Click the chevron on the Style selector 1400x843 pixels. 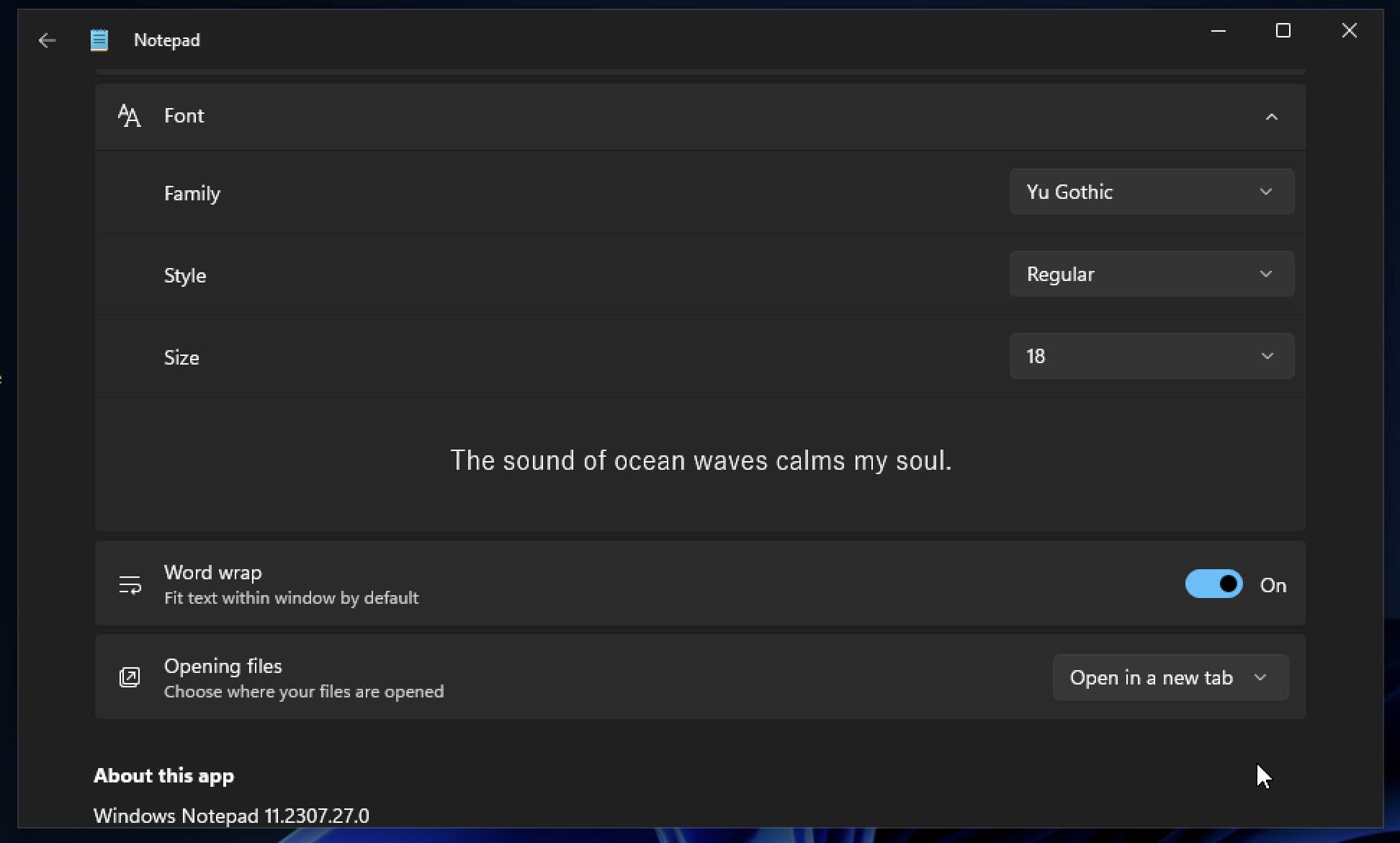[1267, 274]
